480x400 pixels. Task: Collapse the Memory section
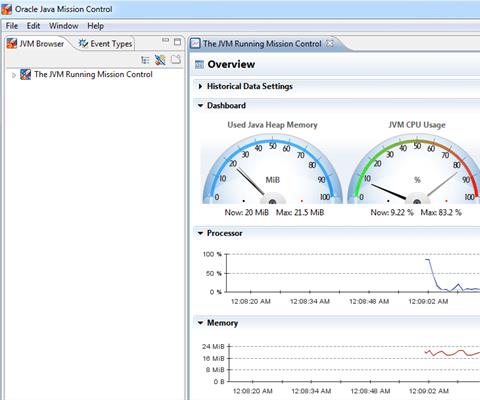(x=200, y=323)
